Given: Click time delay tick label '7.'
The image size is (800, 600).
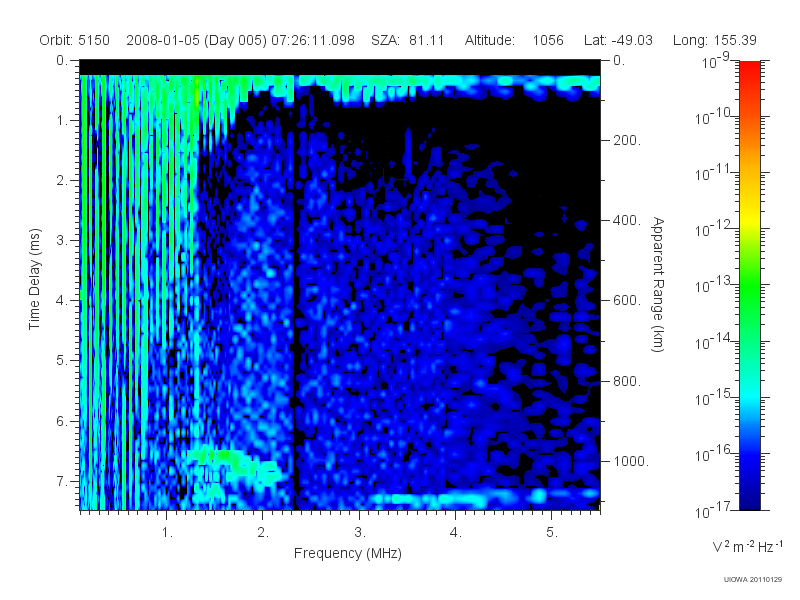Looking at the screenshot, I should (62, 481).
